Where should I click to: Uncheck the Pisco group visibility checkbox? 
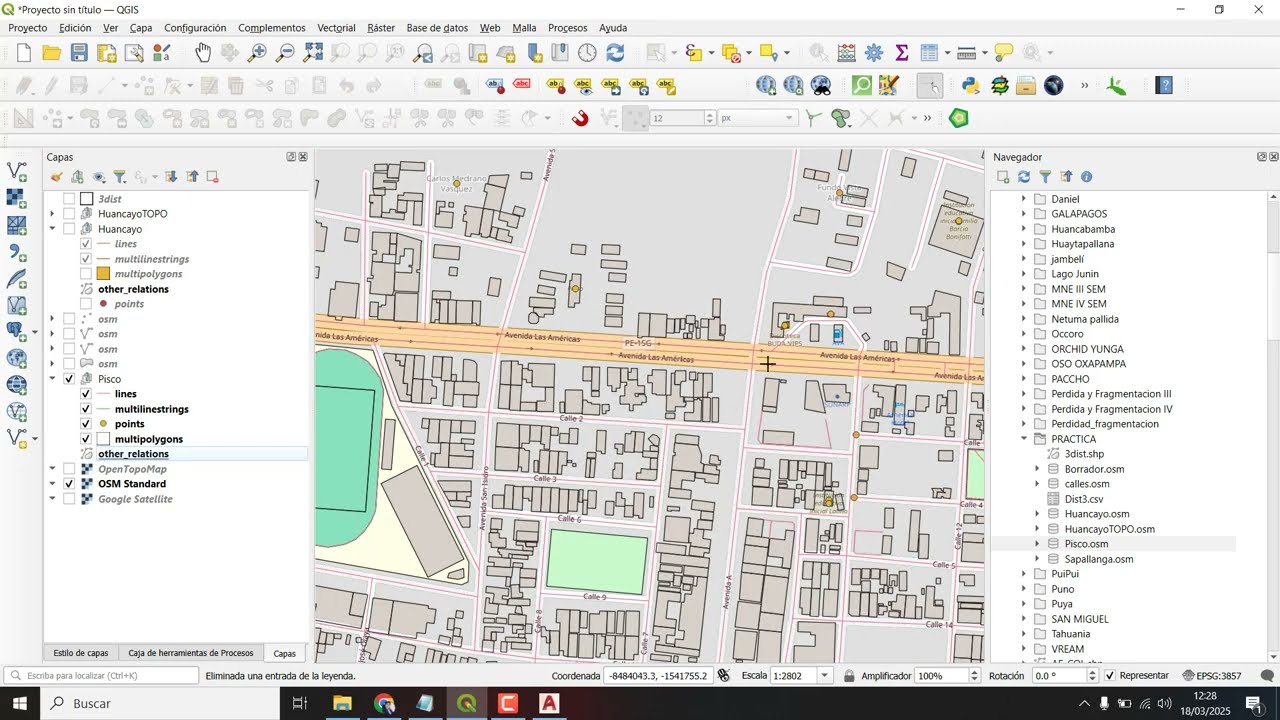69,379
